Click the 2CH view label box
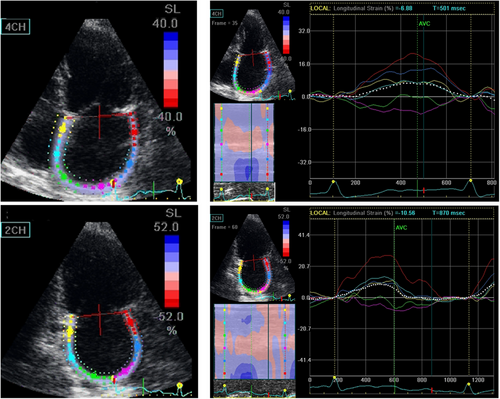 [x=15, y=230]
